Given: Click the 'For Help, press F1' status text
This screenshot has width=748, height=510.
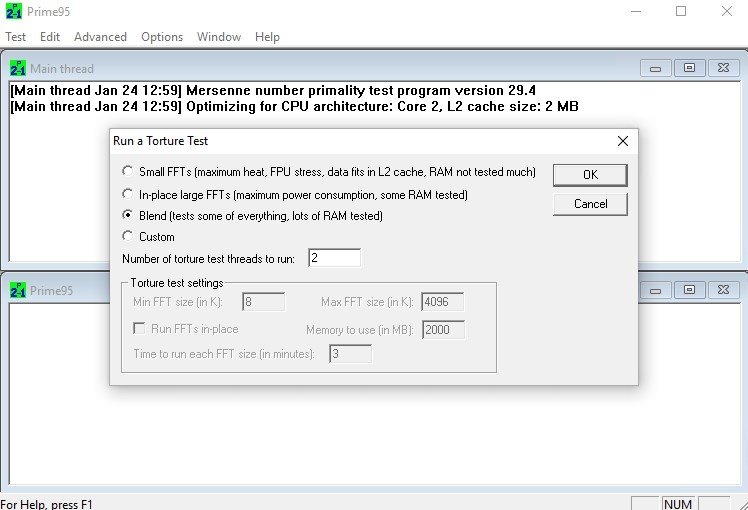Looking at the screenshot, I should 47,504.
